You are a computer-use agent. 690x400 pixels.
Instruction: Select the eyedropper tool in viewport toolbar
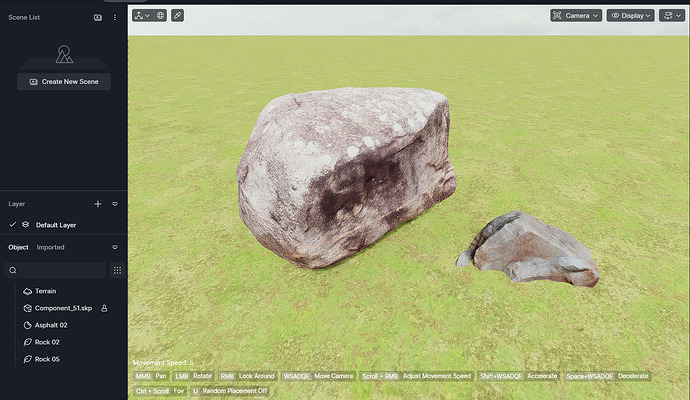tap(177, 16)
